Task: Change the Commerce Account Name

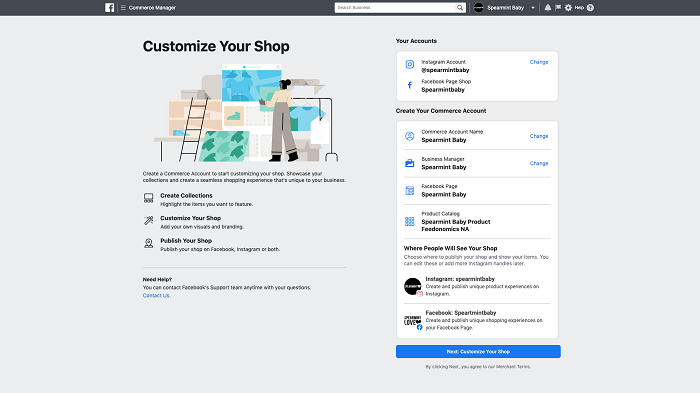Action: (x=539, y=136)
